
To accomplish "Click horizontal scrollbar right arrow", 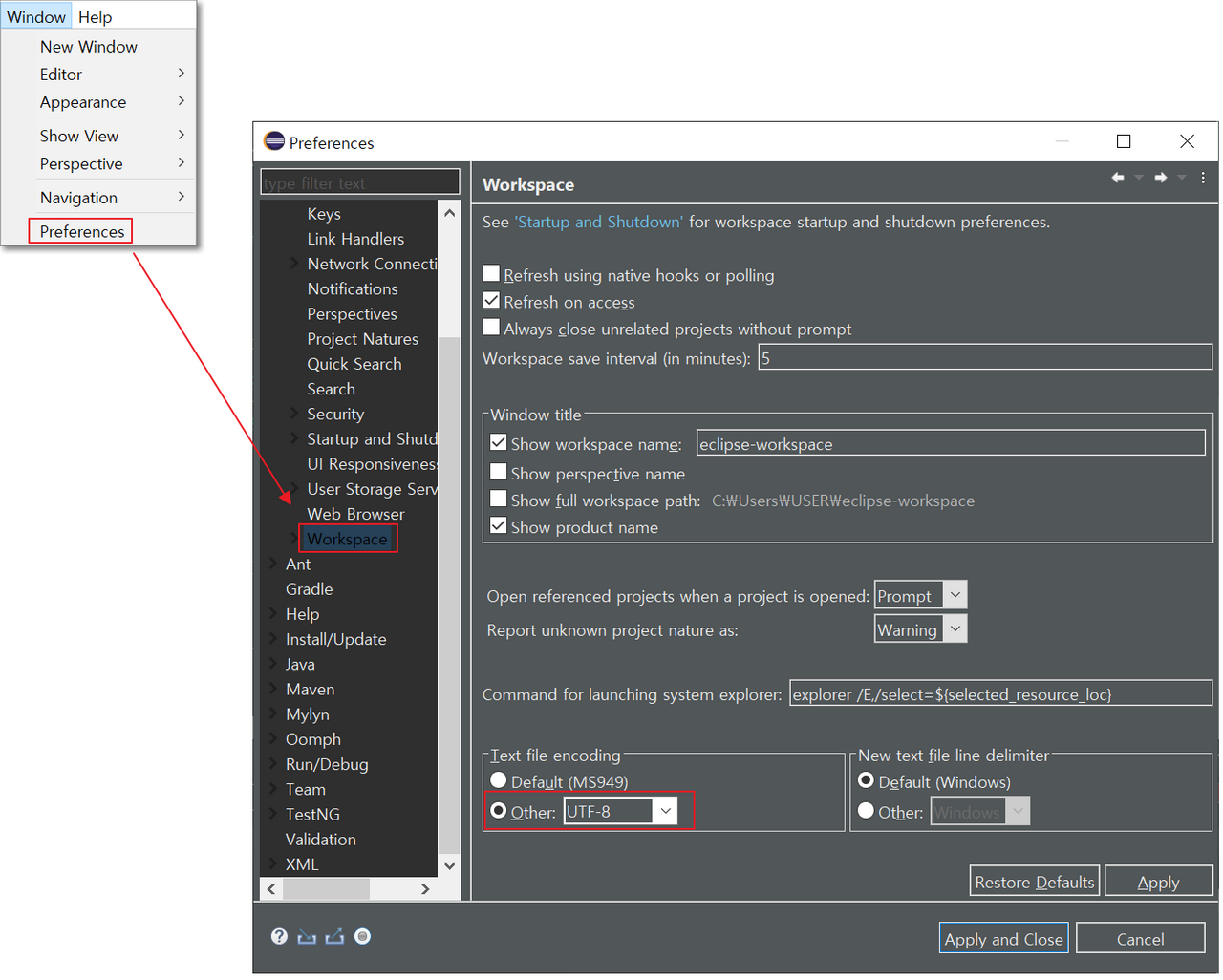I will 425,888.
